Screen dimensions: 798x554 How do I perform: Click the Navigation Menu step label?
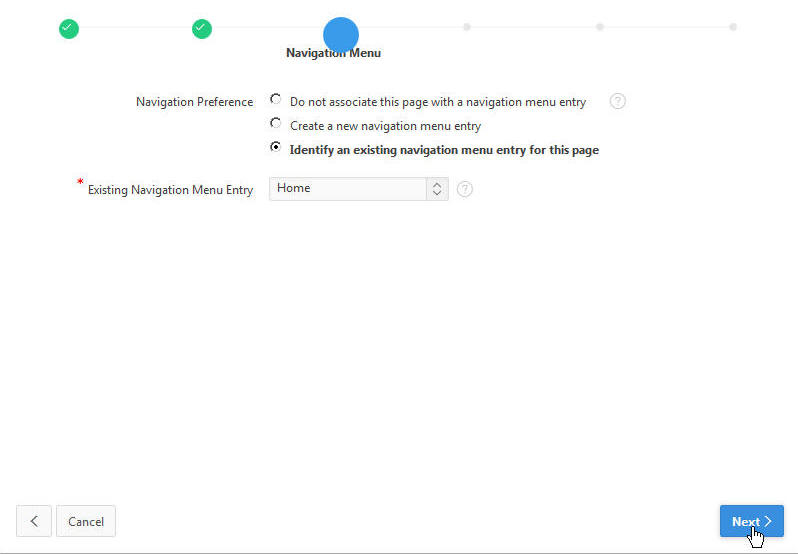coord(333,53)
